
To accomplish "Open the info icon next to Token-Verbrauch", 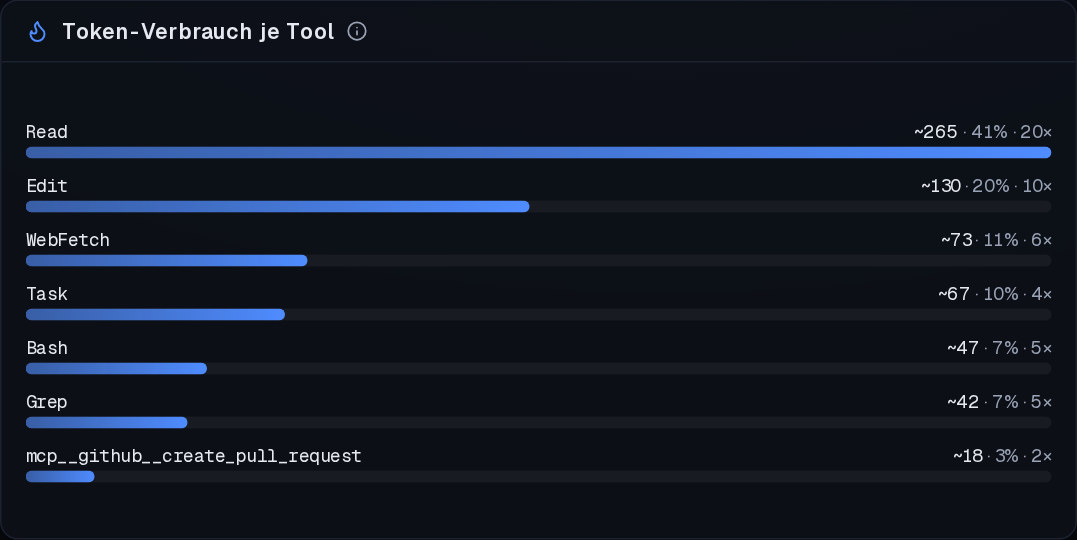I will click(x=357, y=31).
